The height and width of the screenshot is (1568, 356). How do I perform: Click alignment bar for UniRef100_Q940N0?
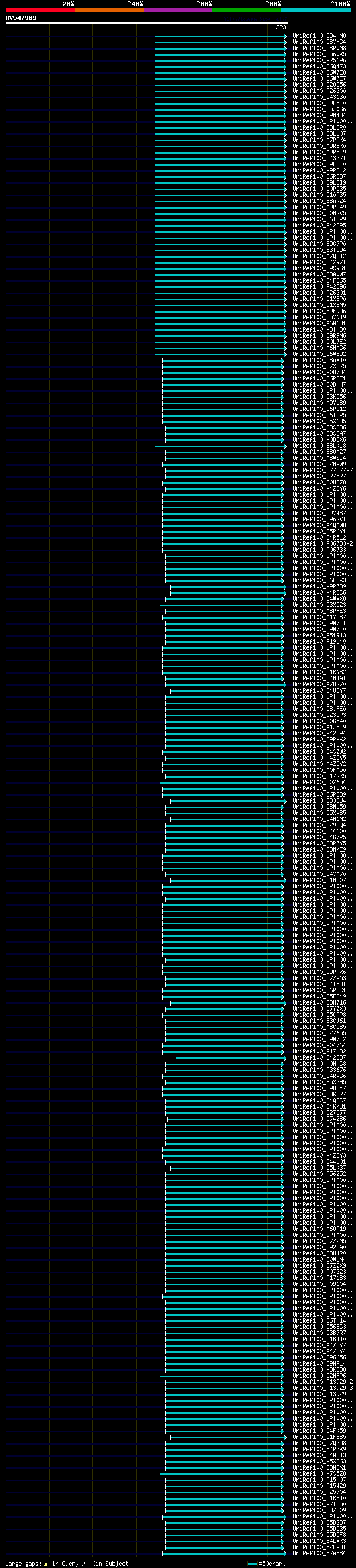click(x=220, y=36)
